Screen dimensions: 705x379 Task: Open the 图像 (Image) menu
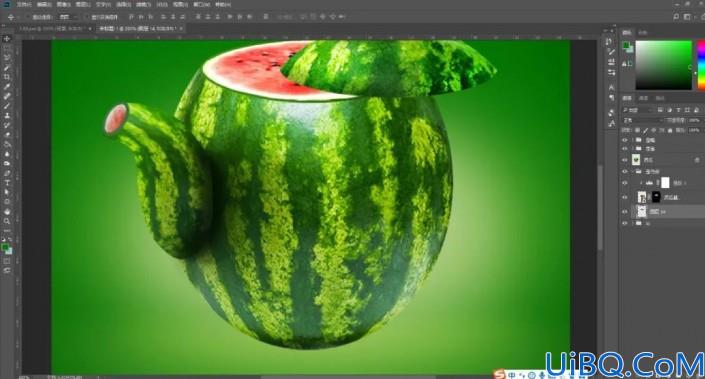coord(63,4)
